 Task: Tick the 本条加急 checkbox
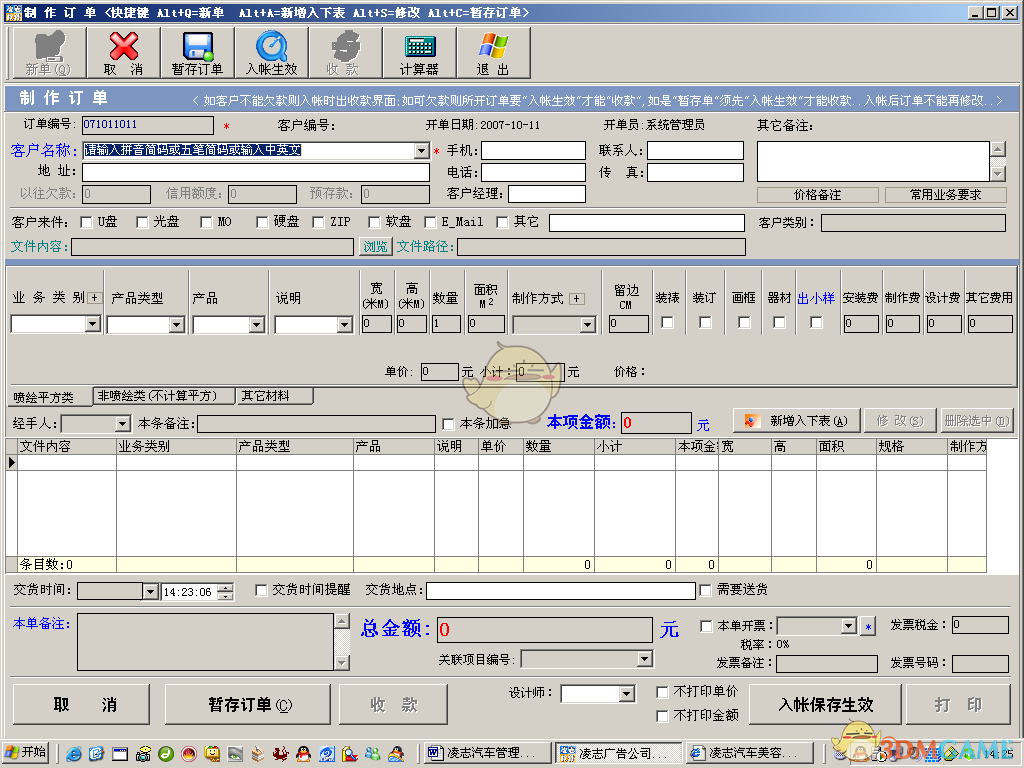(x=448, y=423)
